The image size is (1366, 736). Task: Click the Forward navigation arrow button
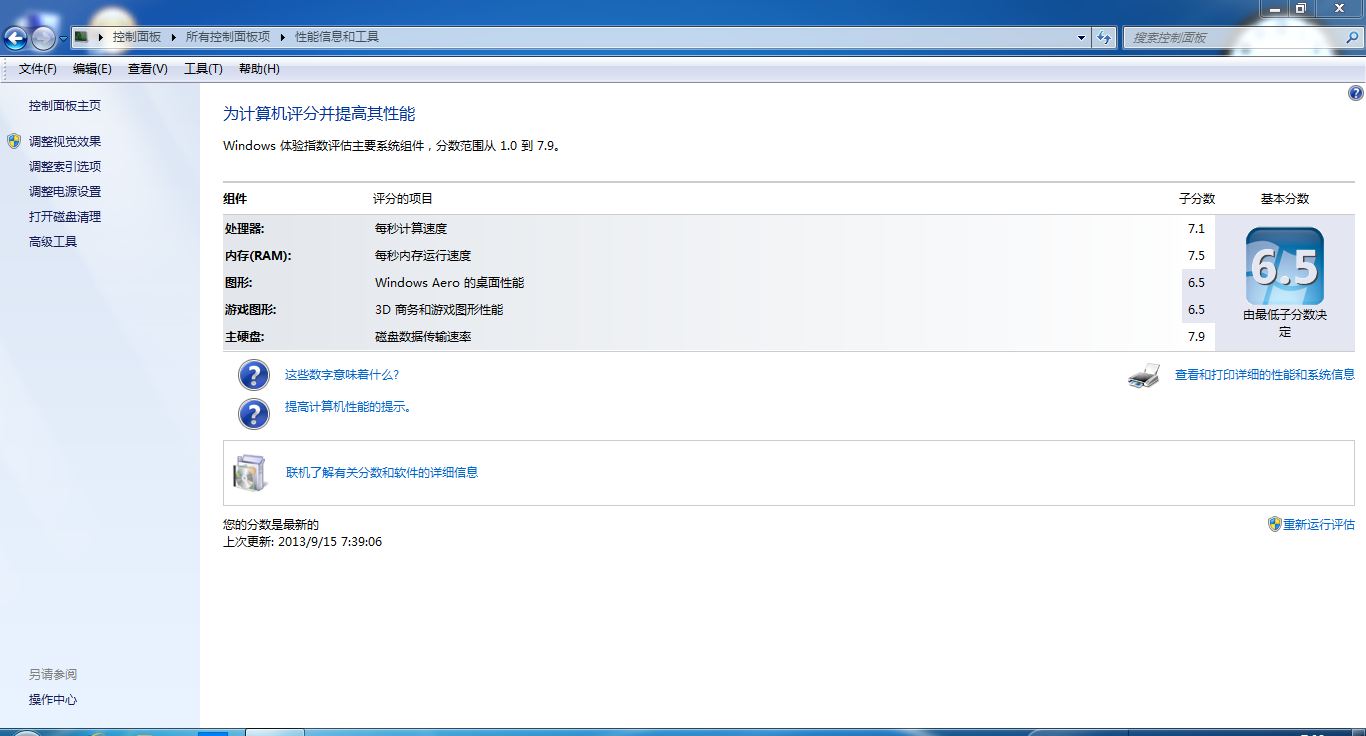(43, 38)
